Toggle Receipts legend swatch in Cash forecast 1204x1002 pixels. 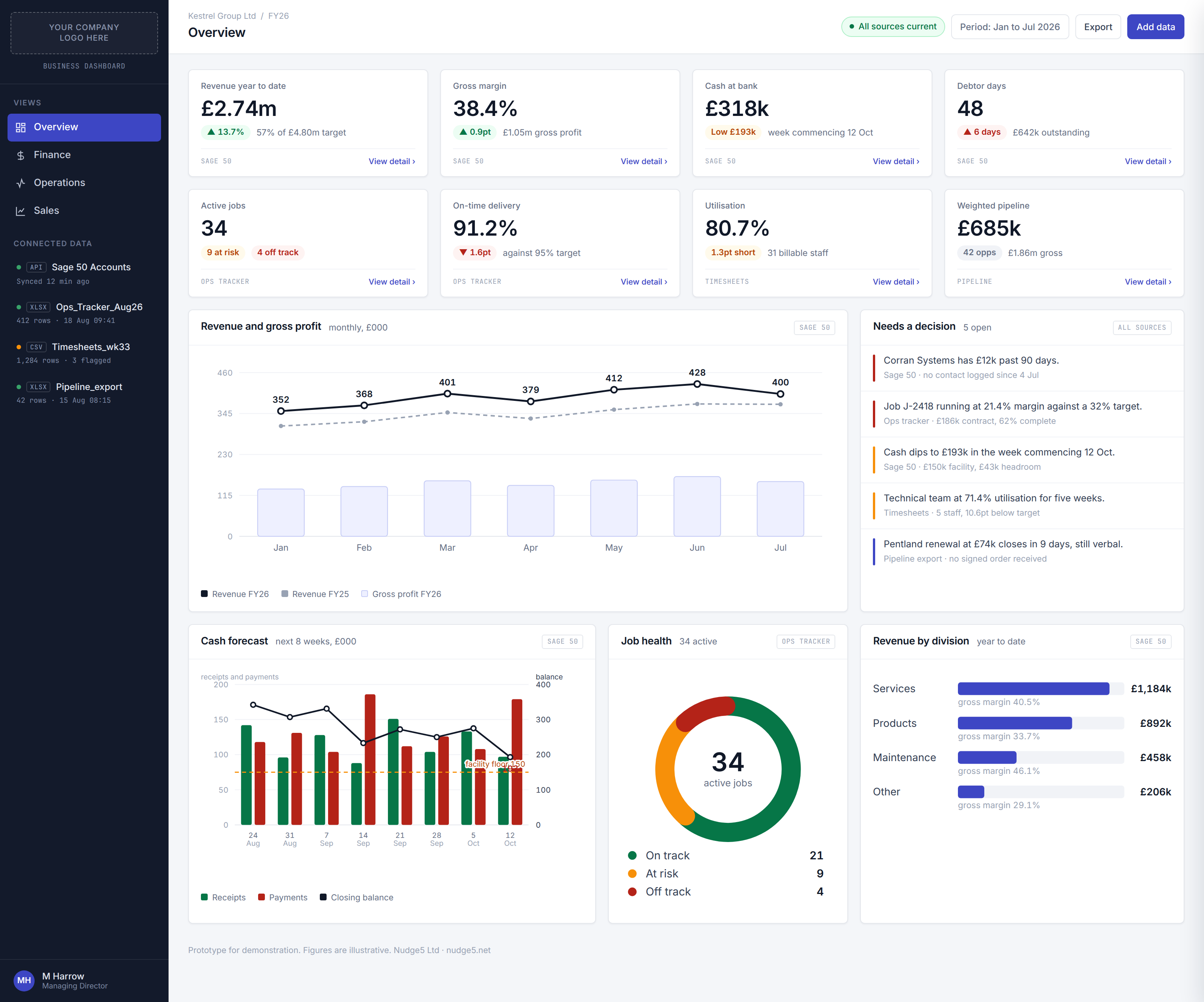[x=204, y=897]
